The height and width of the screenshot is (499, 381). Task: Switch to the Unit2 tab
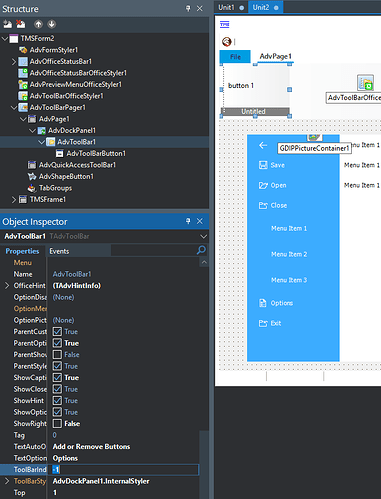265,7
